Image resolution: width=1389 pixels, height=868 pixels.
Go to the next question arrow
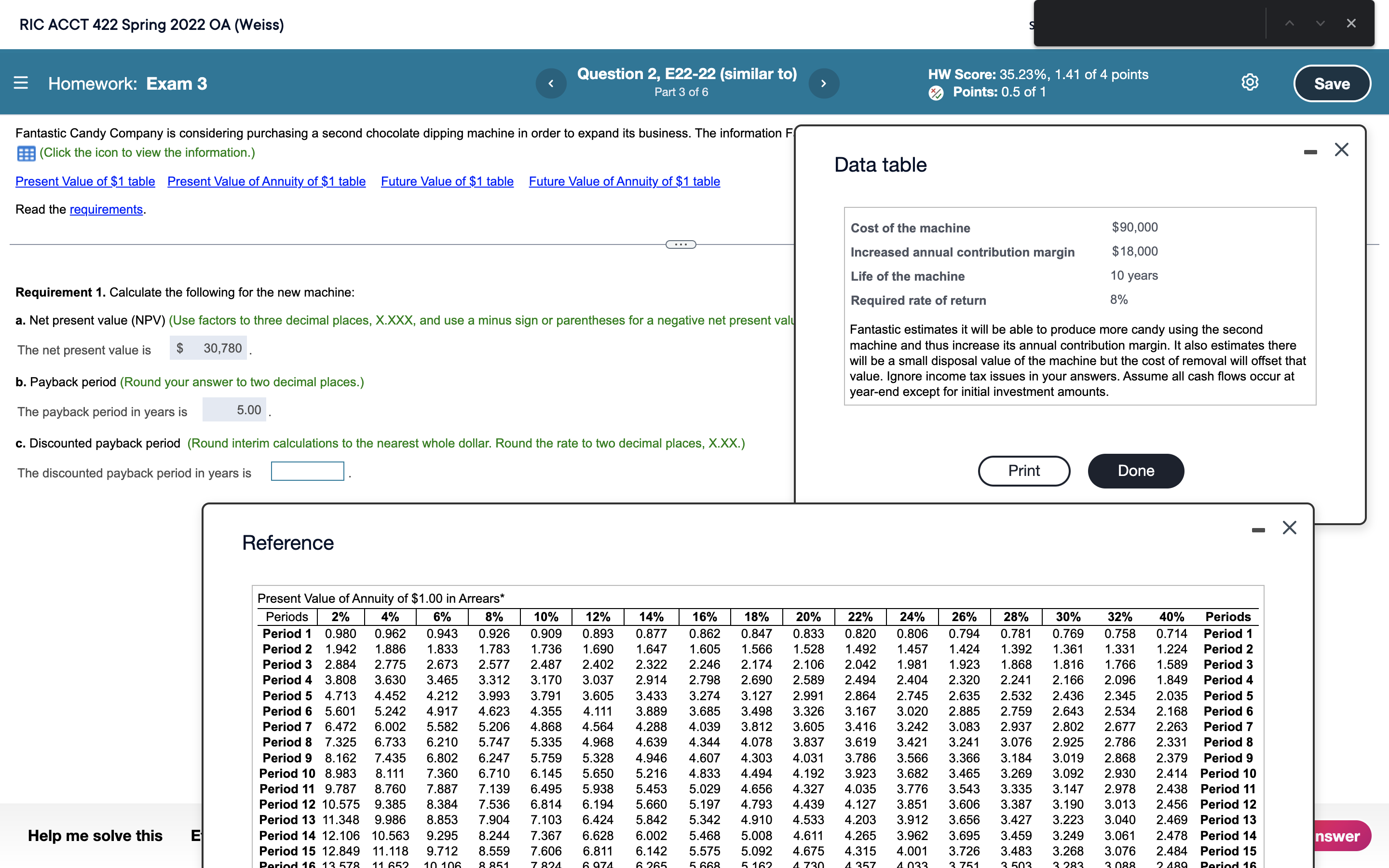click(824, 83)
